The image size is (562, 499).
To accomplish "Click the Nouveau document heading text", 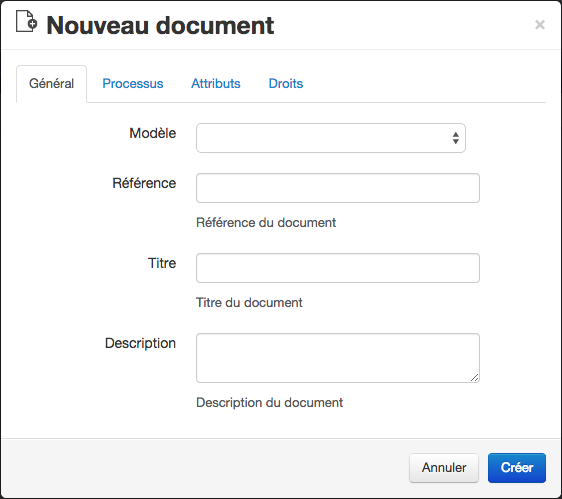I will 160,25.
